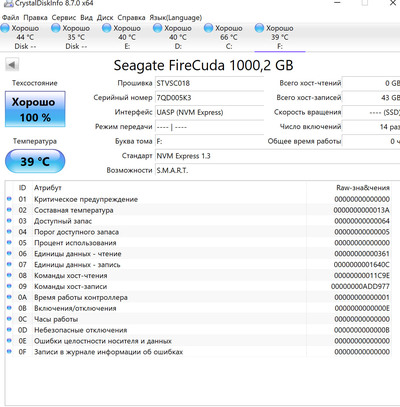The height and width of the screenshot is (407, 400).
Task: Select row Команды хост-записи
Action: tap(198, 286)
